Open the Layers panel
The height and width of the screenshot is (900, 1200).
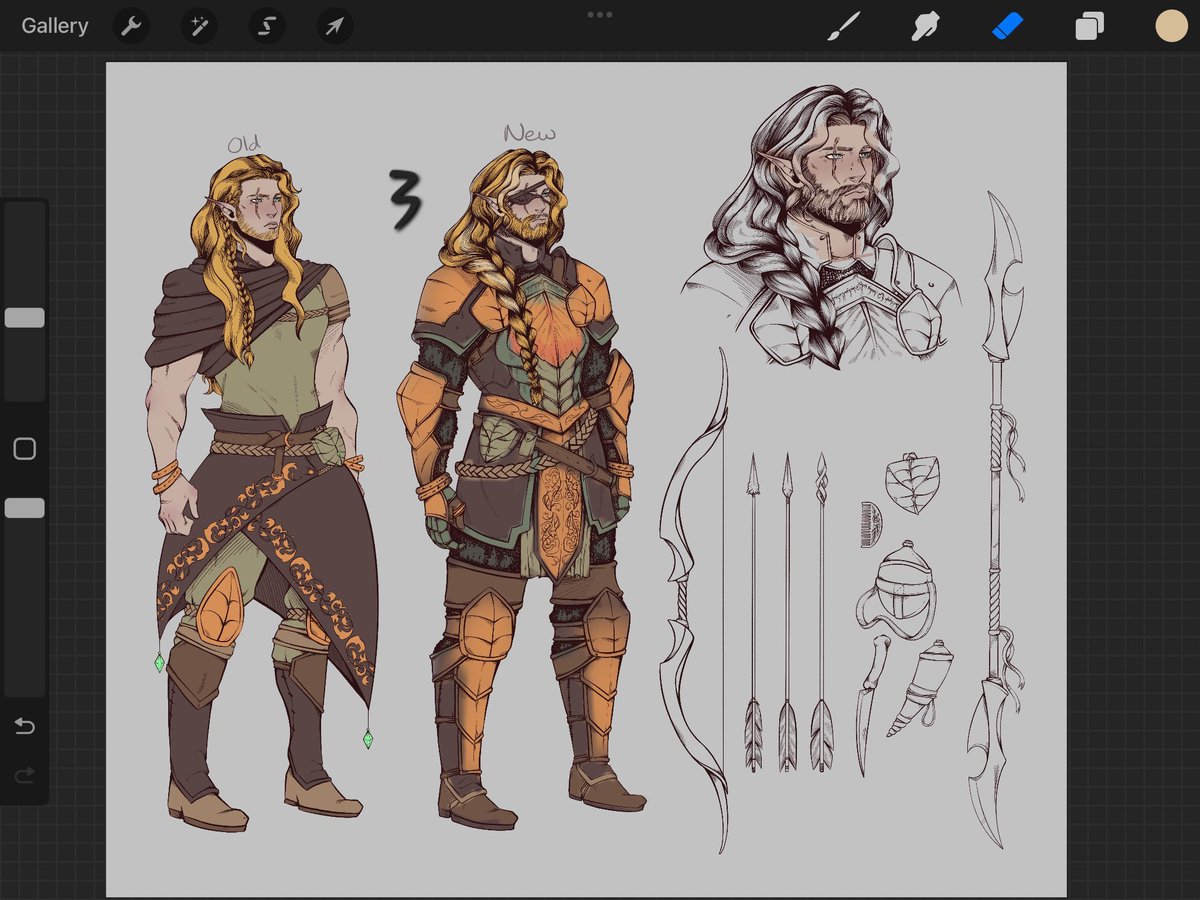1089,26
